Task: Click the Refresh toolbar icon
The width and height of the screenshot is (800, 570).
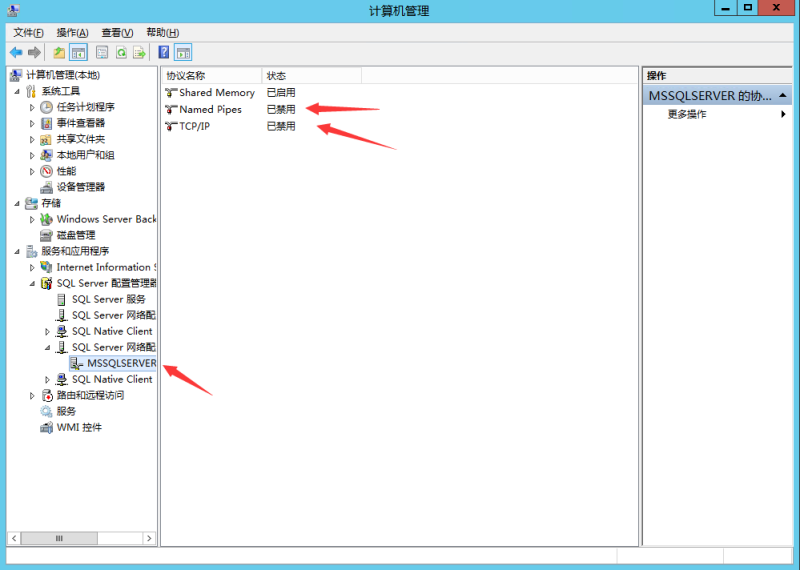Action: coord(121,52)
